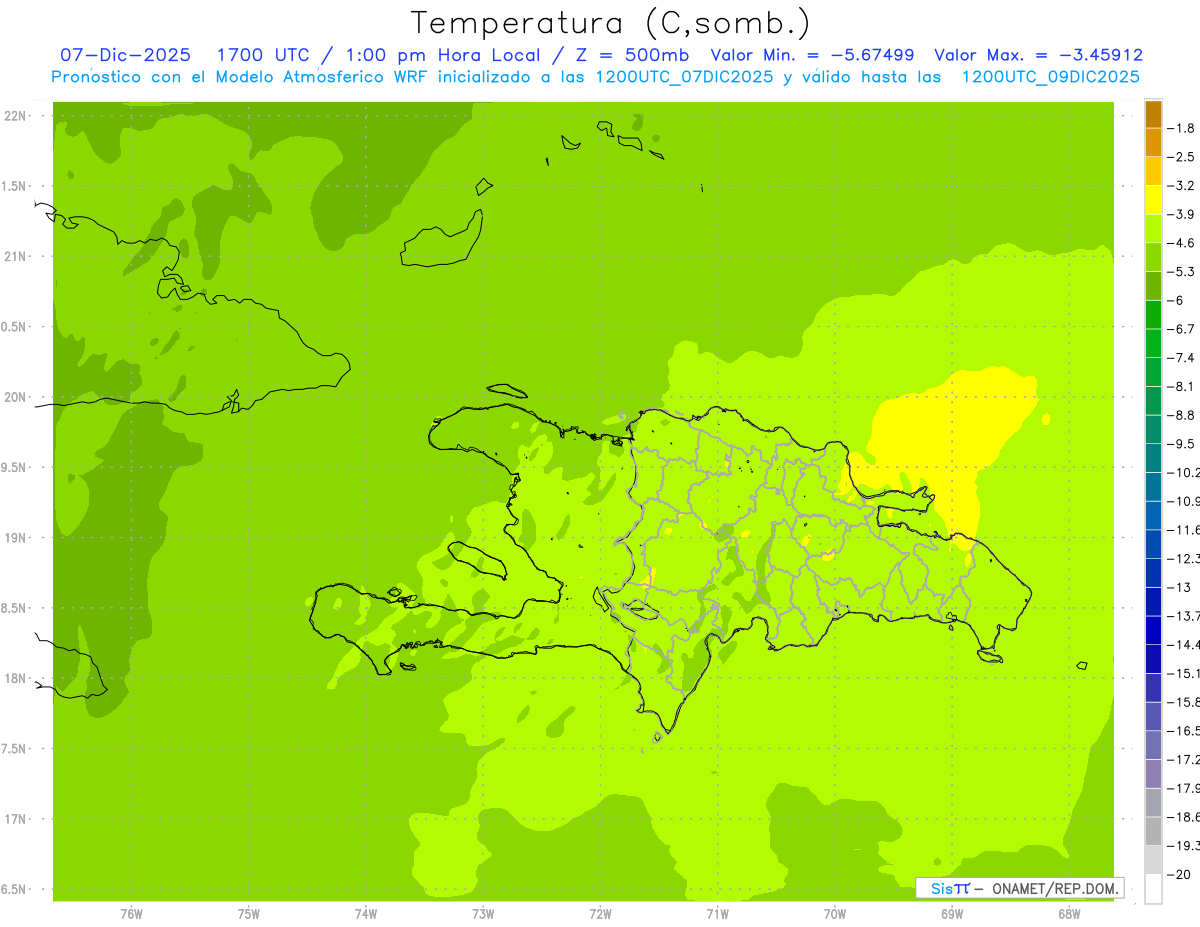Click the purple swatch between -17.2 and -17.9
1200x927 pixels.
coord(1153,774)
